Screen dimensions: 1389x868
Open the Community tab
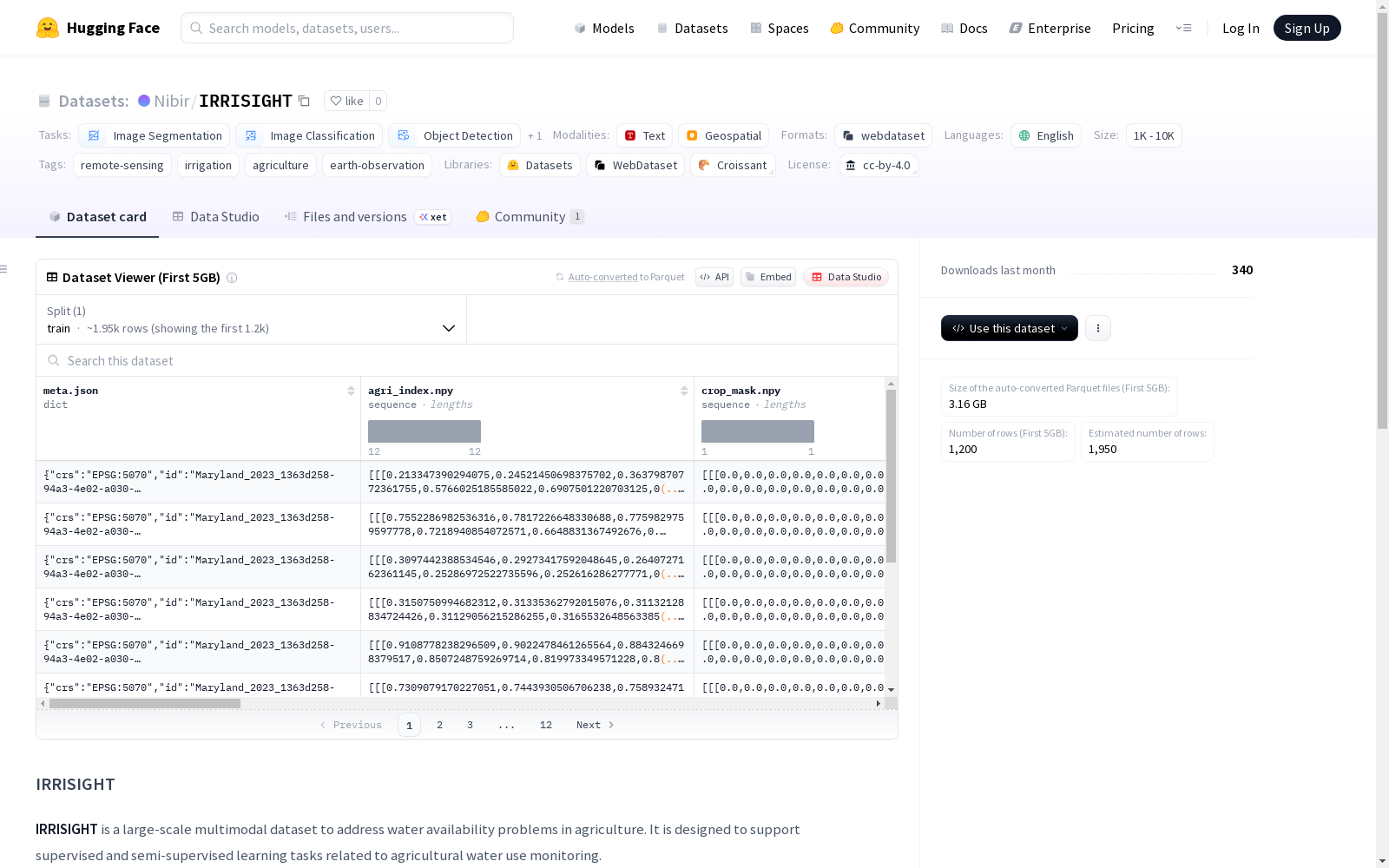(530, 217)
